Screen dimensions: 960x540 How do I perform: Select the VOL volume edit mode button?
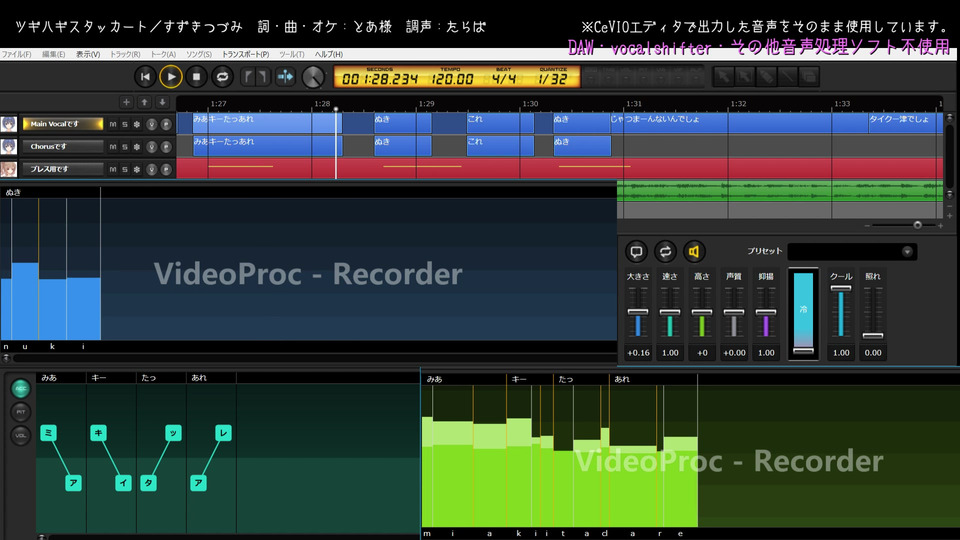click(20, 435)
